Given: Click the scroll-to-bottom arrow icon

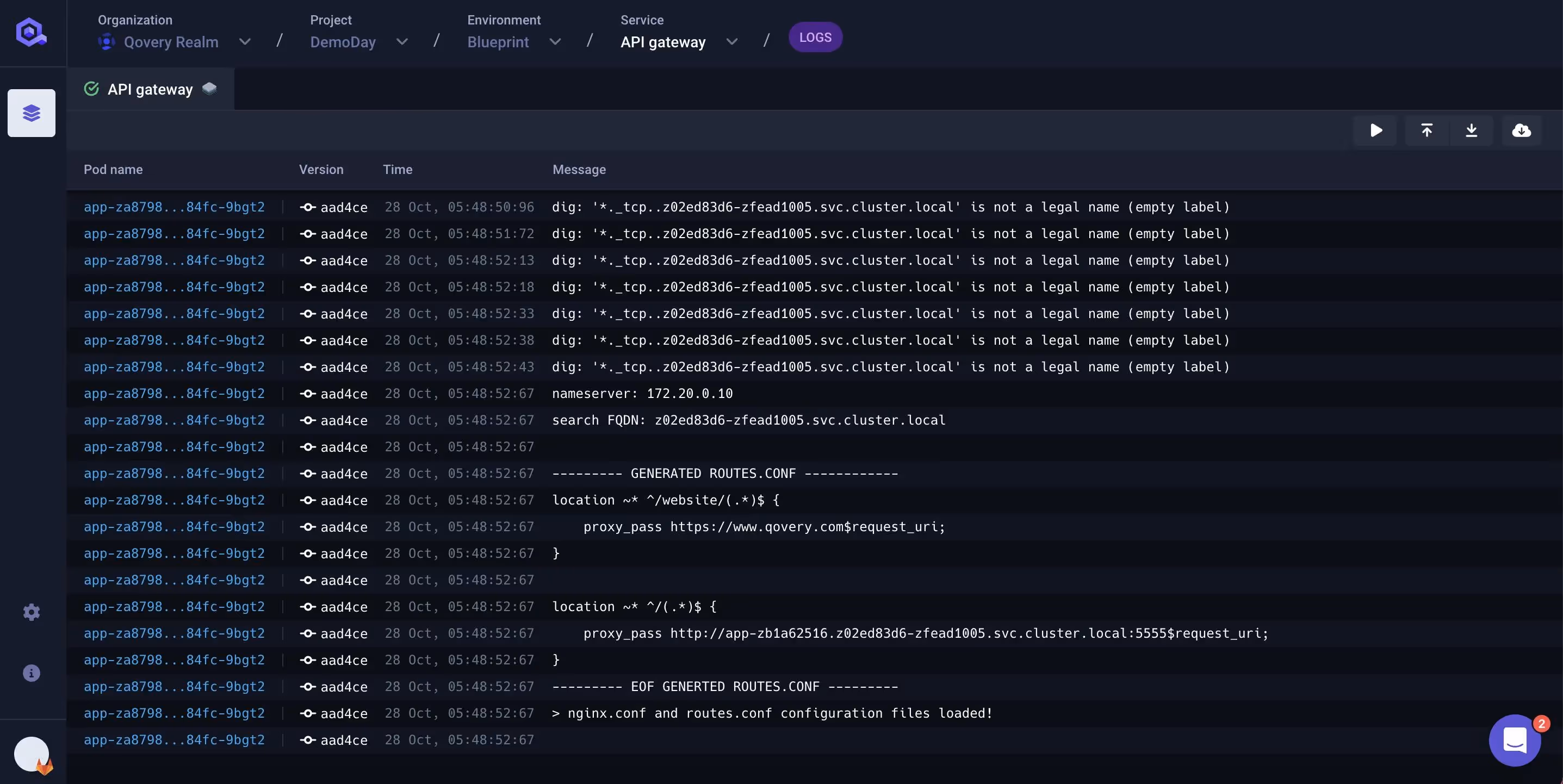Looking at the screenshot, I should [1473, 130].
